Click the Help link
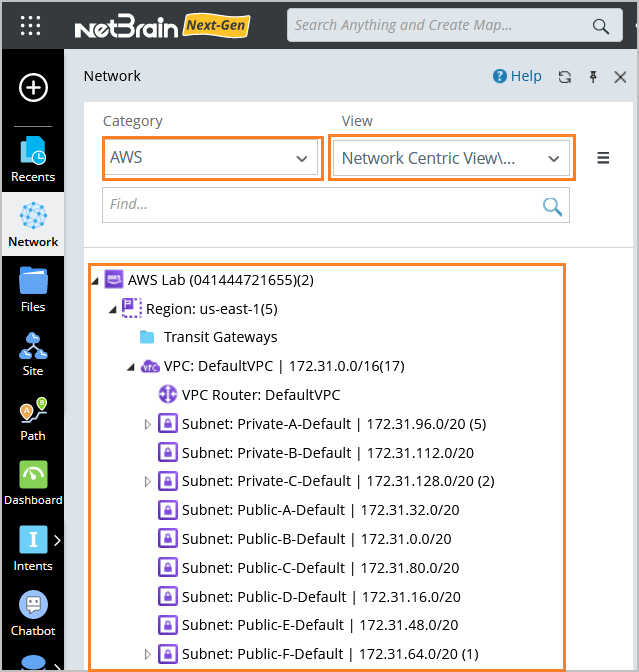 click(517, 76)
